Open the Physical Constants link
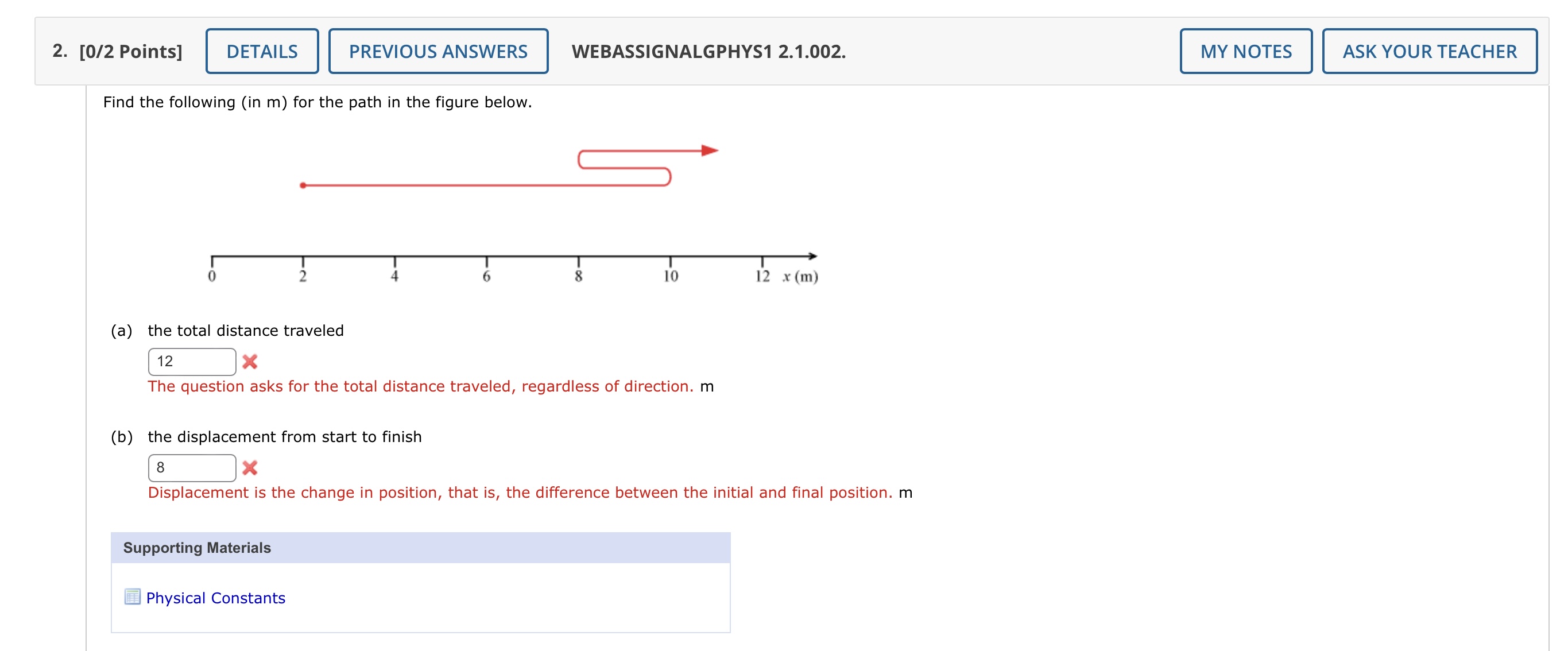The width and height of the screenshot is (1568, 651). 214,598
